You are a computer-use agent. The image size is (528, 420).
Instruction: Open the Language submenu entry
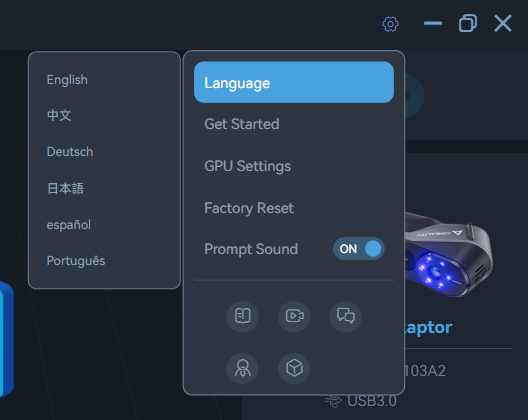point(294,82)
